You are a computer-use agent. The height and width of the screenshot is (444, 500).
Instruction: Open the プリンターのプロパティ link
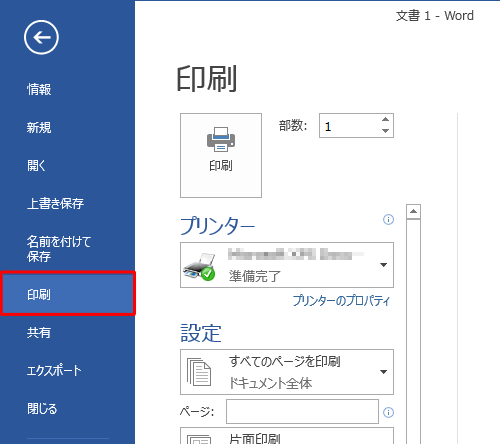pyautogui.click(x=341, y=301)
